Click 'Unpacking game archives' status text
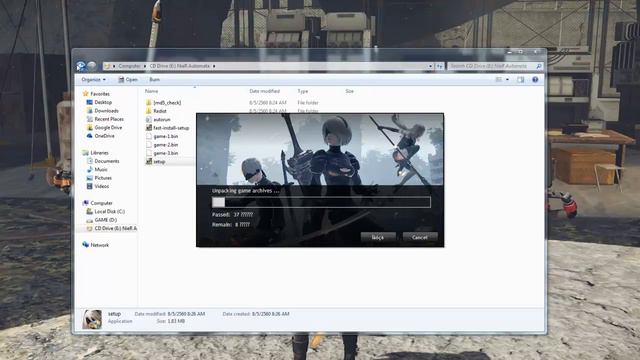The image size is (640, 360). pyautogui.click(x=246, y=191)
